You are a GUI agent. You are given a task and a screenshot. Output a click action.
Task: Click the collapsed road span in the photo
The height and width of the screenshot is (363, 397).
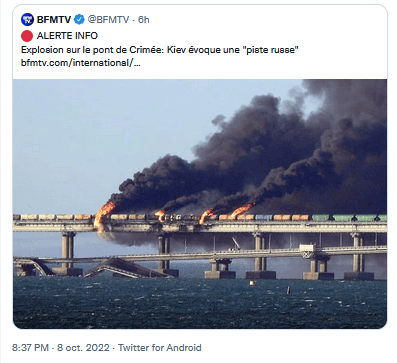(x=123, y=268)
